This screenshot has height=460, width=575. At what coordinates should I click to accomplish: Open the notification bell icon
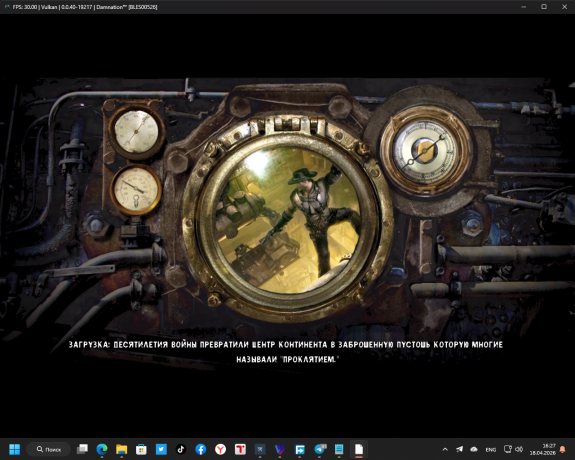coord(563,449)
